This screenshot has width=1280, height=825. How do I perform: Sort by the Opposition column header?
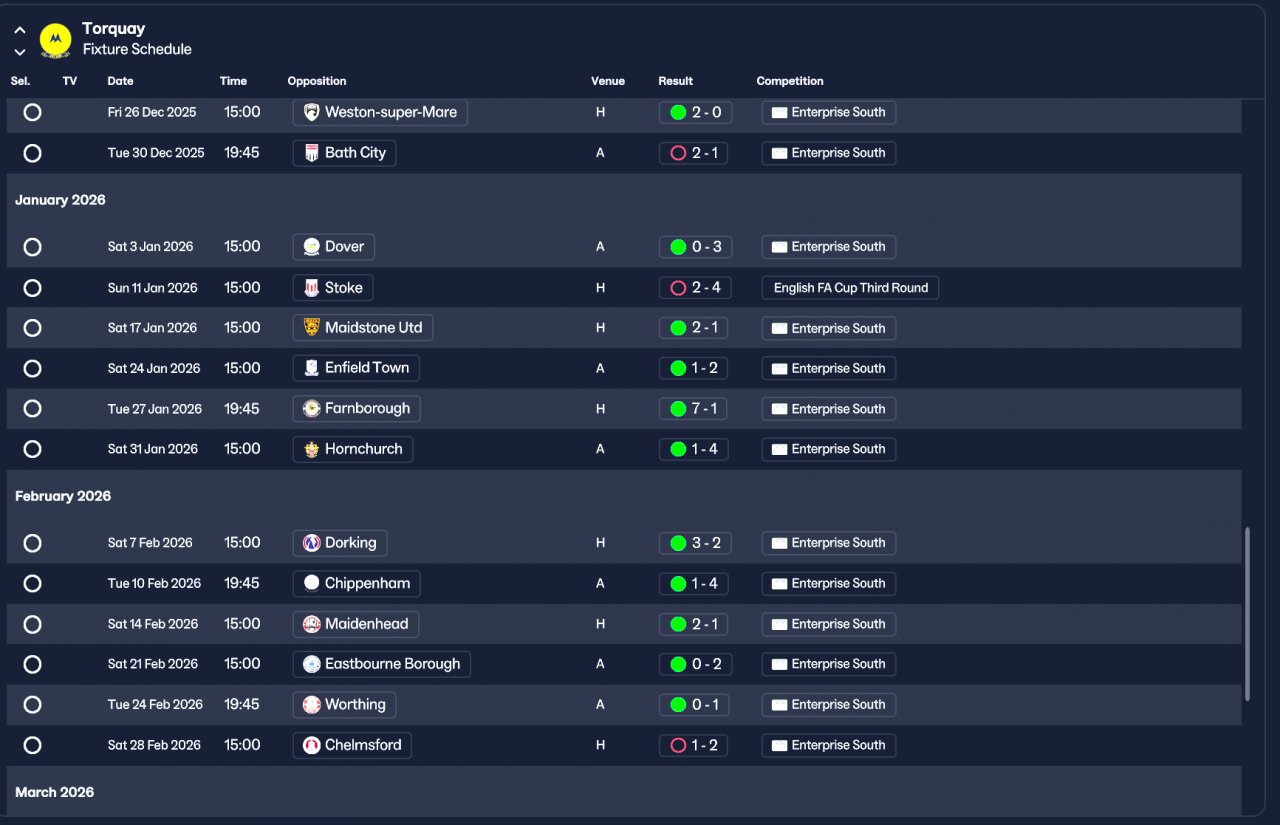click(317, 81)
